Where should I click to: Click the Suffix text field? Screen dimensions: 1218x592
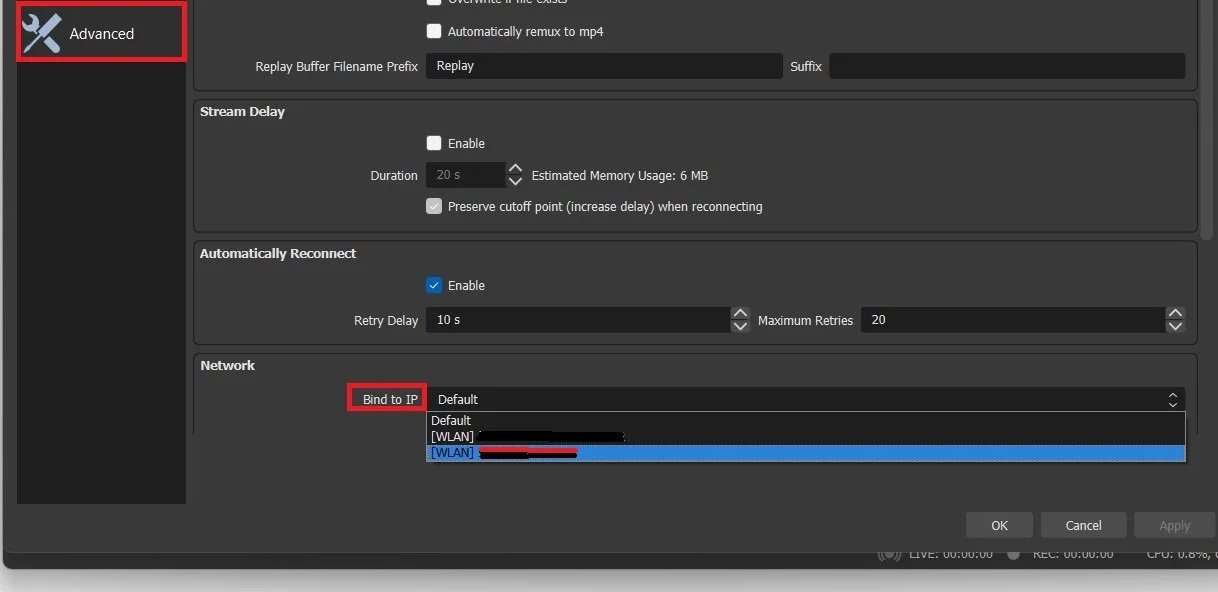(1008, 66)
